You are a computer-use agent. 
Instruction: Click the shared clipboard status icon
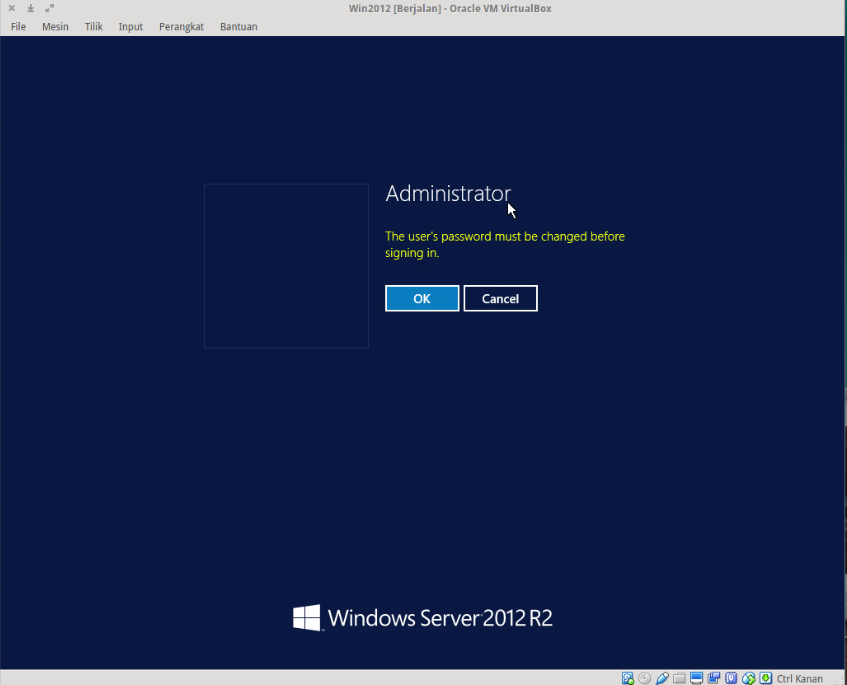[x=714, y=678]
